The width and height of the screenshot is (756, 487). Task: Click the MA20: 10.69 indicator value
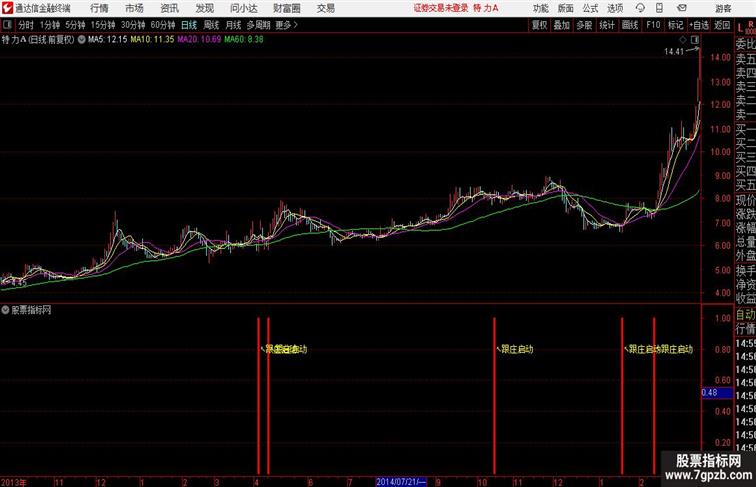pos(199,40)
